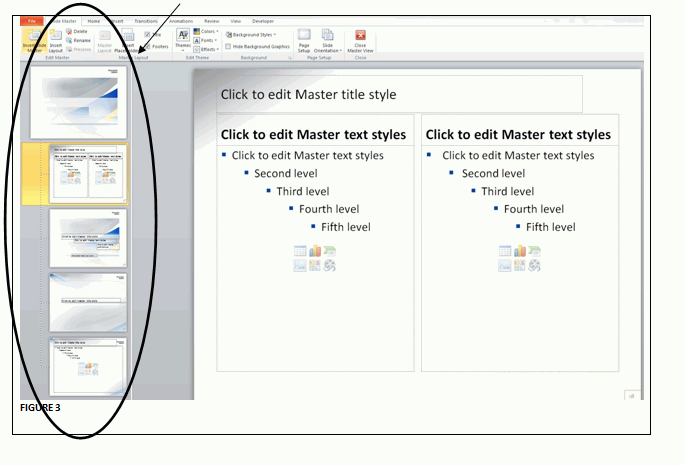Select the title slide layout thumbnail
This screenshot has height=465, width=685.
pos(88,238)
